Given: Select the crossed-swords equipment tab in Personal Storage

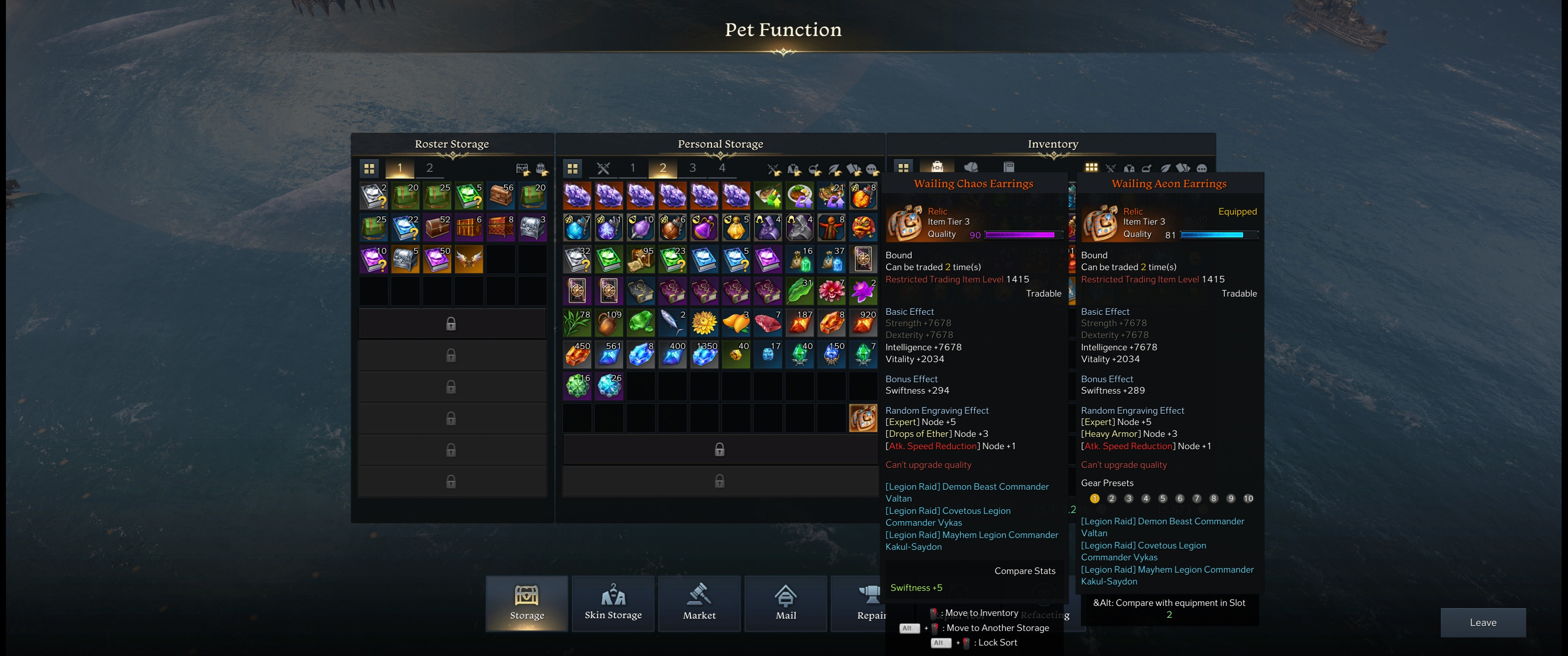Looking at the screenshot, I should 603,168.
